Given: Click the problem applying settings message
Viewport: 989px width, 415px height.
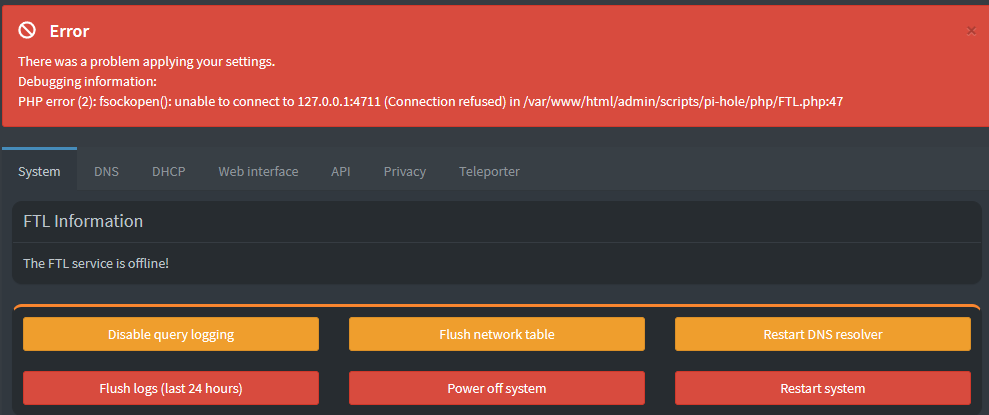Looking at the screenshot, I should click(x=146, y=62).
